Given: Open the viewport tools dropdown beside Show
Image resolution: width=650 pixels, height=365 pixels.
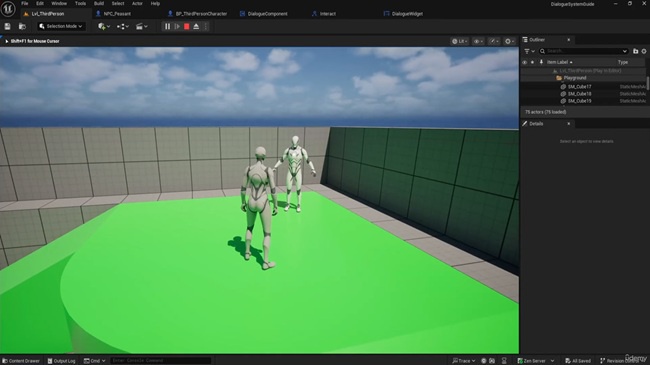Looking at the screenshot, I should (x=494, y=41).
